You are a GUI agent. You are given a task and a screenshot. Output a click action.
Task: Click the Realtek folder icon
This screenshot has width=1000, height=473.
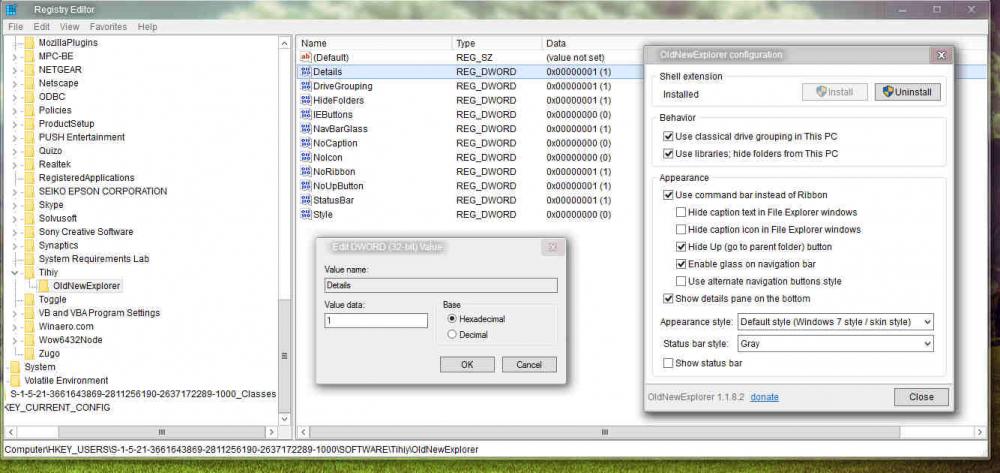tap(29, 164)
